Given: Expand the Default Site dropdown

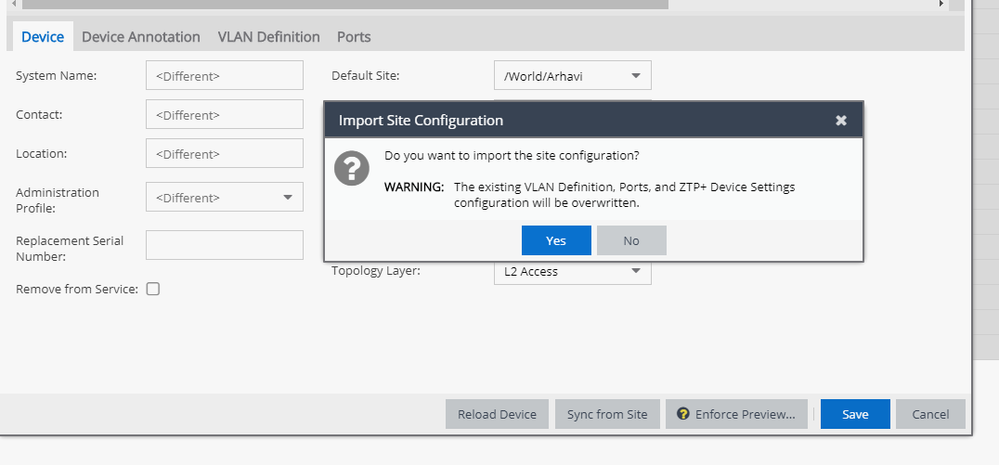Looking at the screenshot, I should (635, 76).
